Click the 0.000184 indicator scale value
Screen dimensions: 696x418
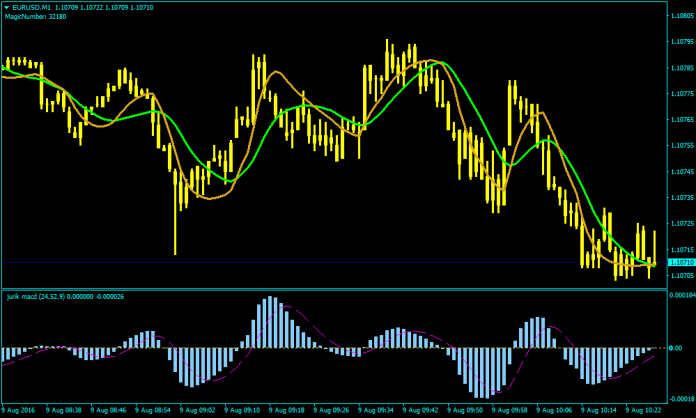[x=680, y=295]
